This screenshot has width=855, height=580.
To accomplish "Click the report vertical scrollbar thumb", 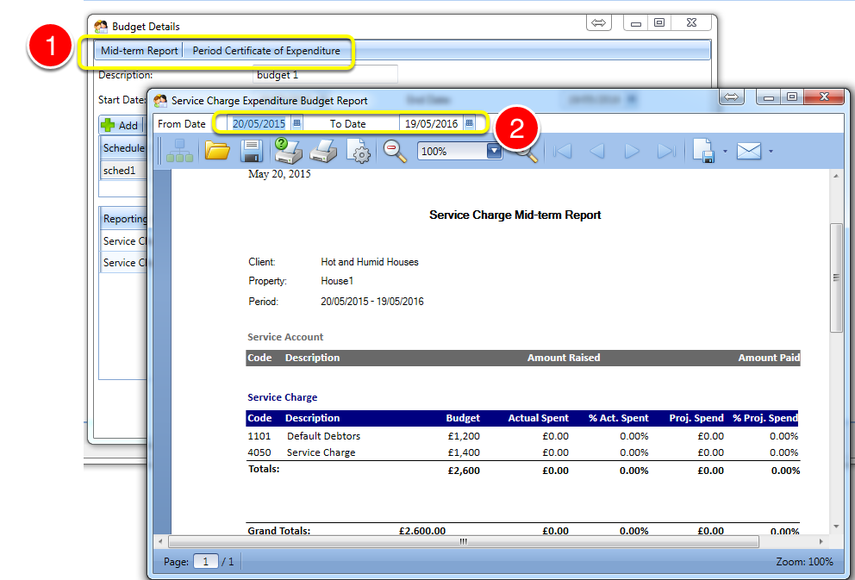I will tap(836, 277).
